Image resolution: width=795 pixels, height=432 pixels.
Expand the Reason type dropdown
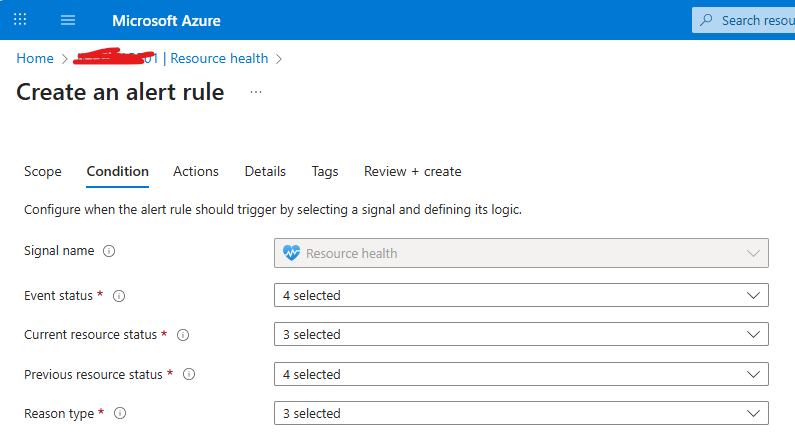521,413
